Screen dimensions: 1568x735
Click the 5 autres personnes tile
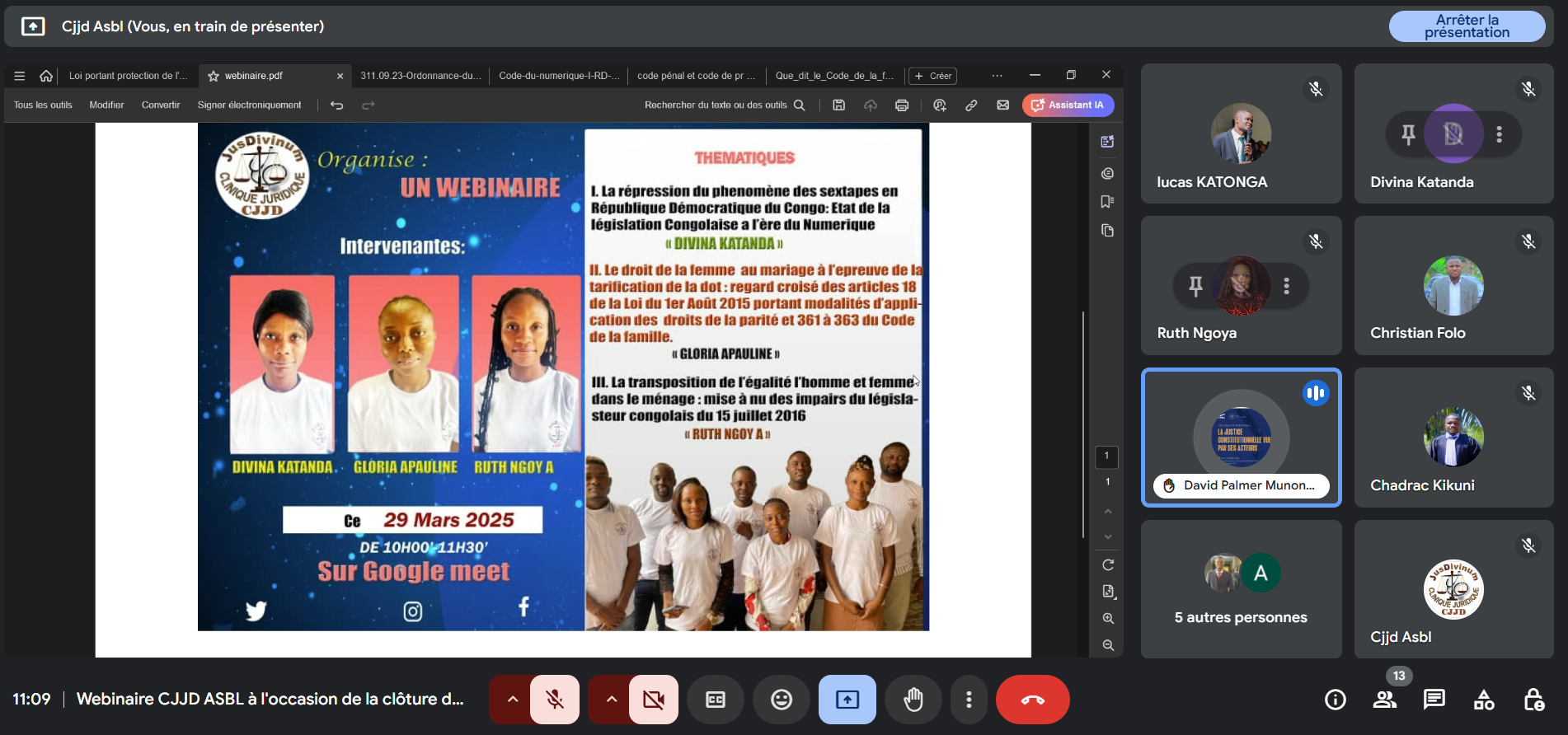coord(1241,589)
